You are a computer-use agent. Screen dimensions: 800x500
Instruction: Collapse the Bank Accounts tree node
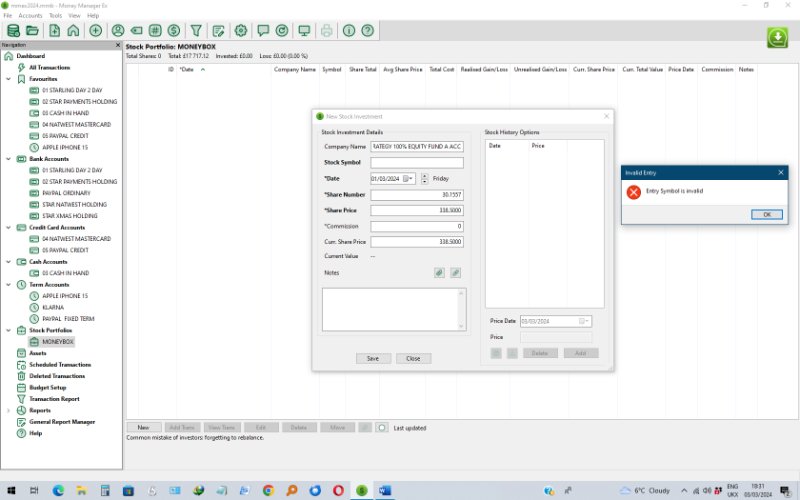pyautogui.click(x=8, y=159)
